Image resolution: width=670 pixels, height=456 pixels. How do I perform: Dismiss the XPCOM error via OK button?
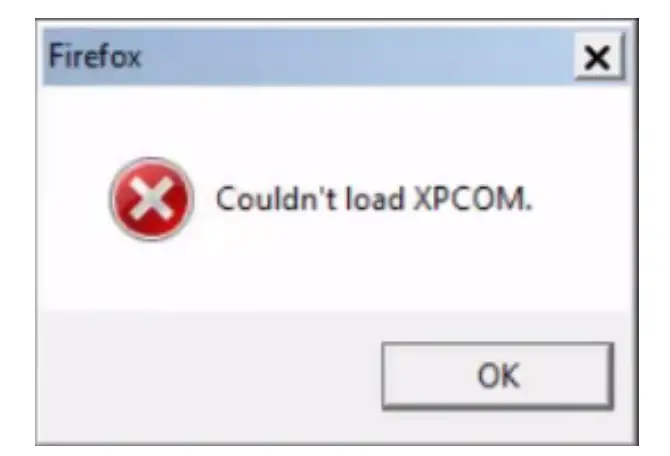pos(498,376)
